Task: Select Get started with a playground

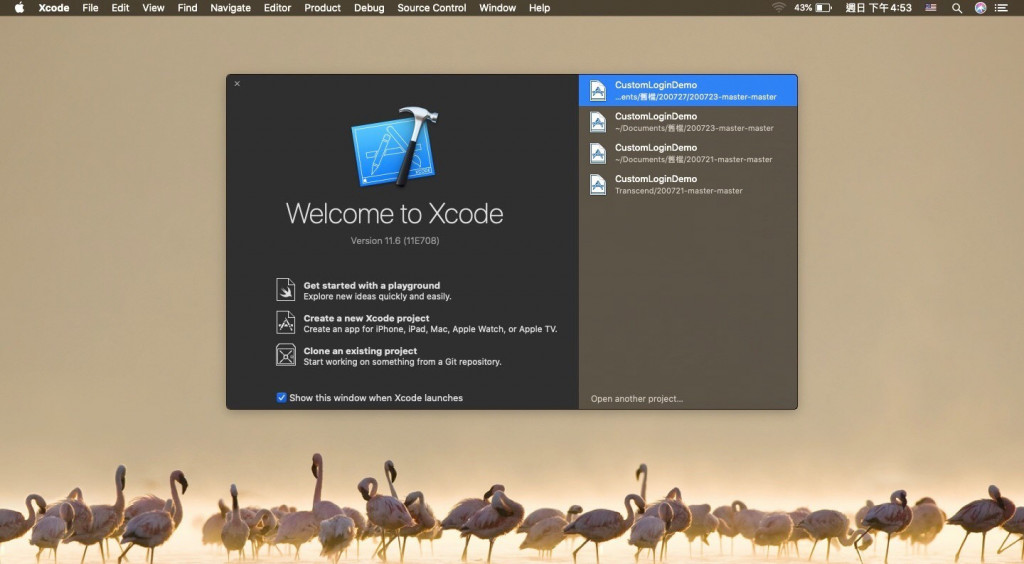Action: [377, 290]
